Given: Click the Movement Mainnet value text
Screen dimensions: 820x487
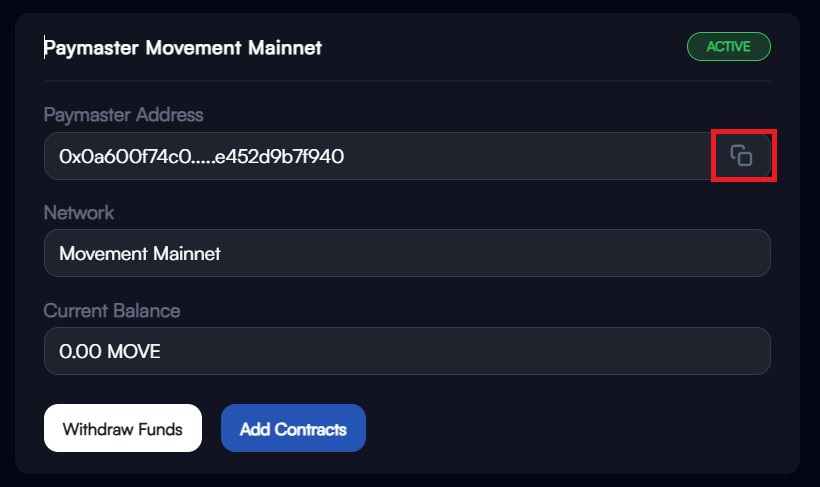Looking at the screenshot, I should (x=140, y=254).
